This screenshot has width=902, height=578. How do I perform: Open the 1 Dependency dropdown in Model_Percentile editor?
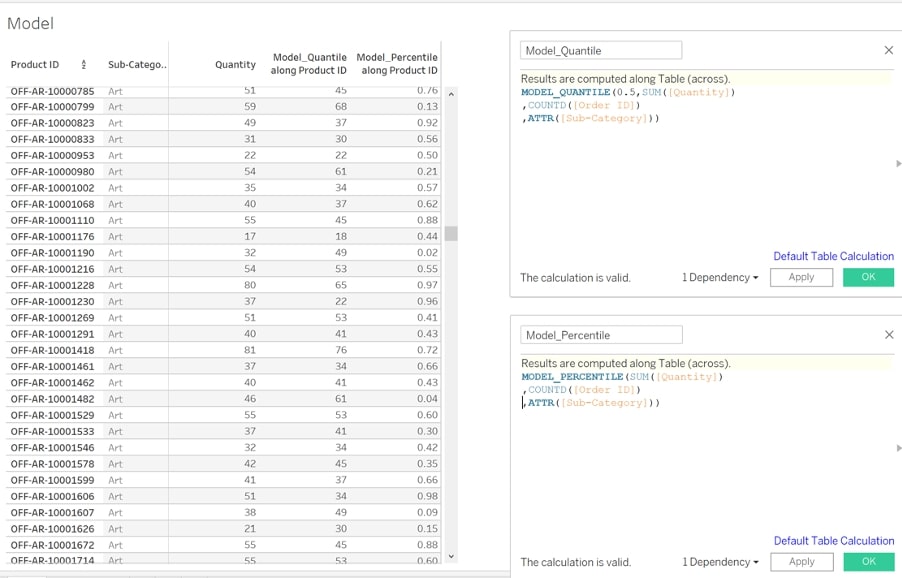click(x=720, y=562)
